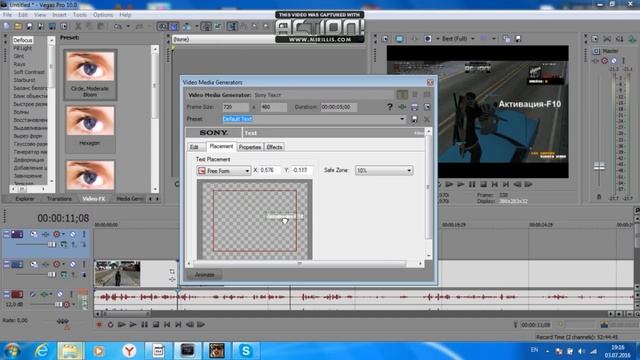The height and width of the screenshot is (360, 640).
Task: Open the Transitions tab
Action: click(60, 199)
